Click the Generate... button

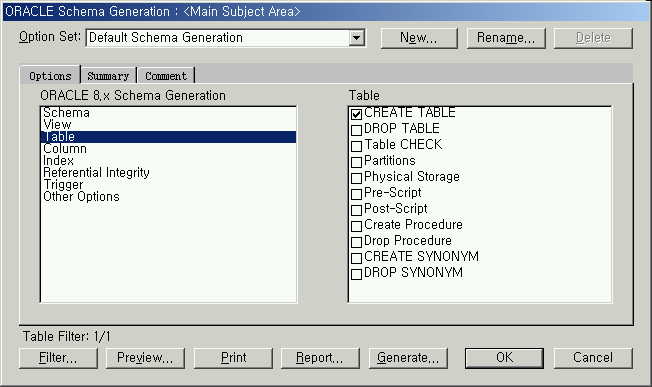408,358
